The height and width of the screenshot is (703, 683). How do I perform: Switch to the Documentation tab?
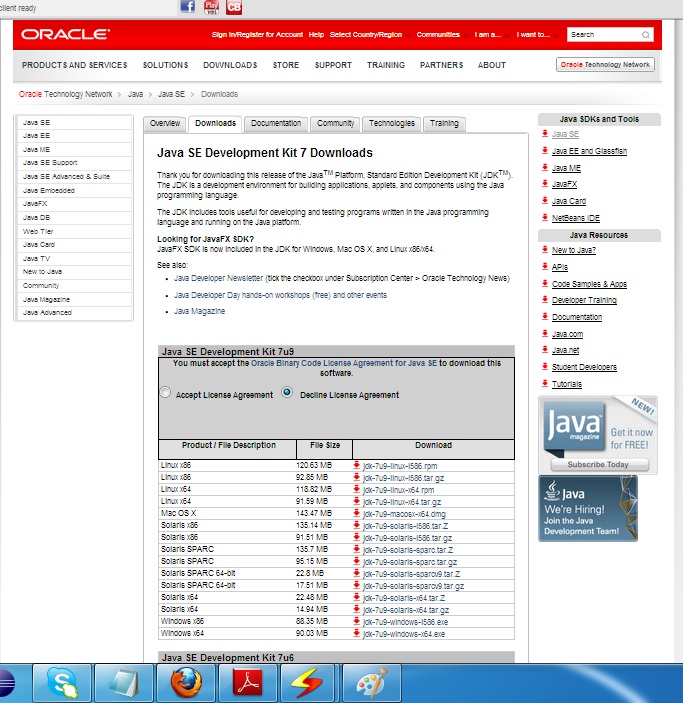[276, 123]
